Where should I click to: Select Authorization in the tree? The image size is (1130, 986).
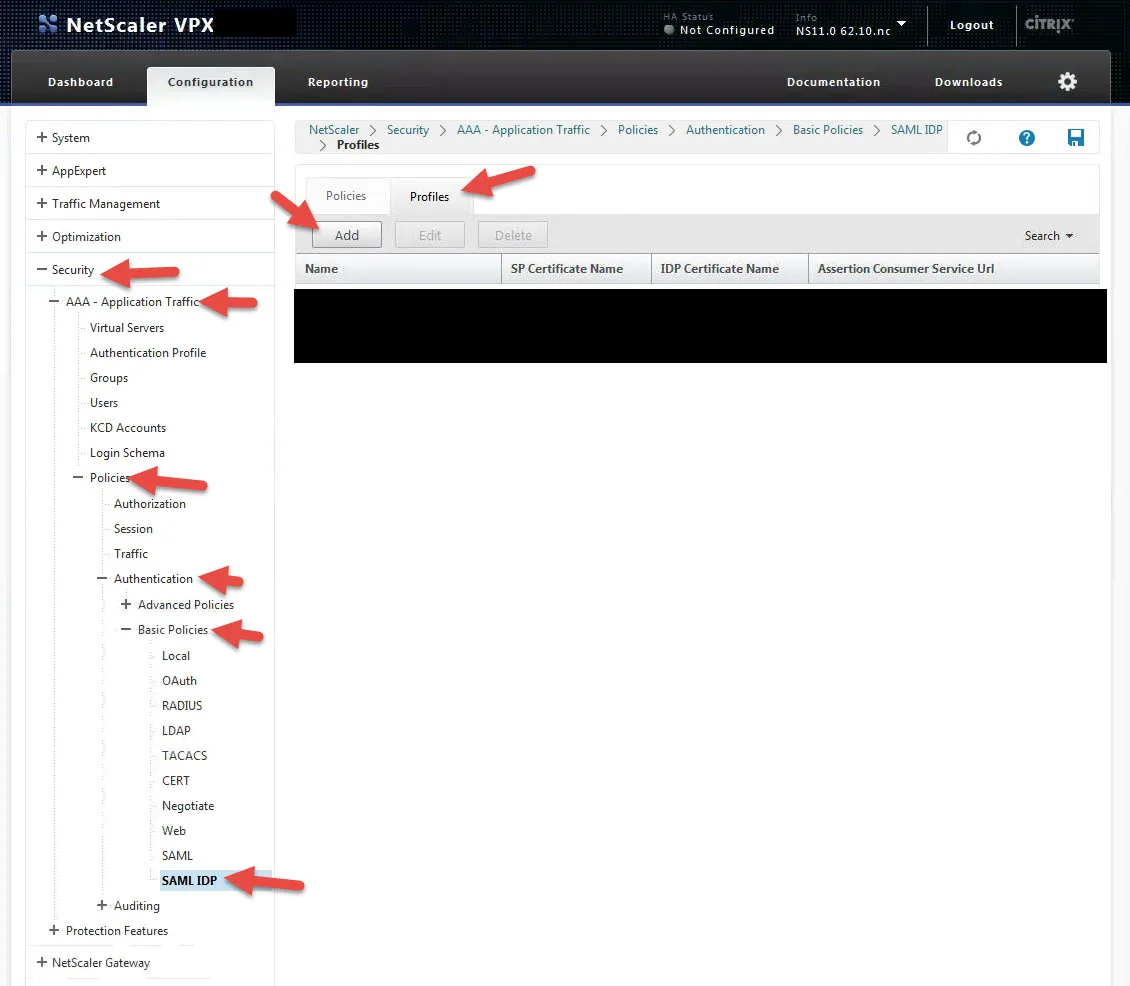(150, 504)
